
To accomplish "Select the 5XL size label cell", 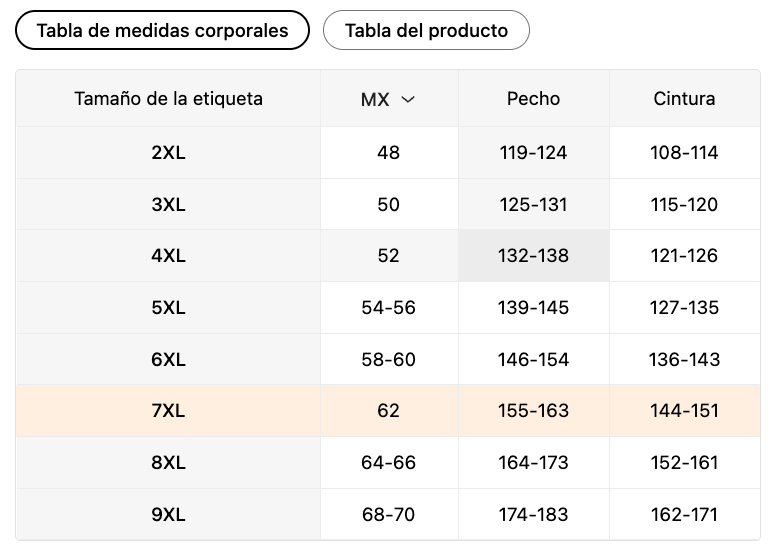I will click(168, 307).
